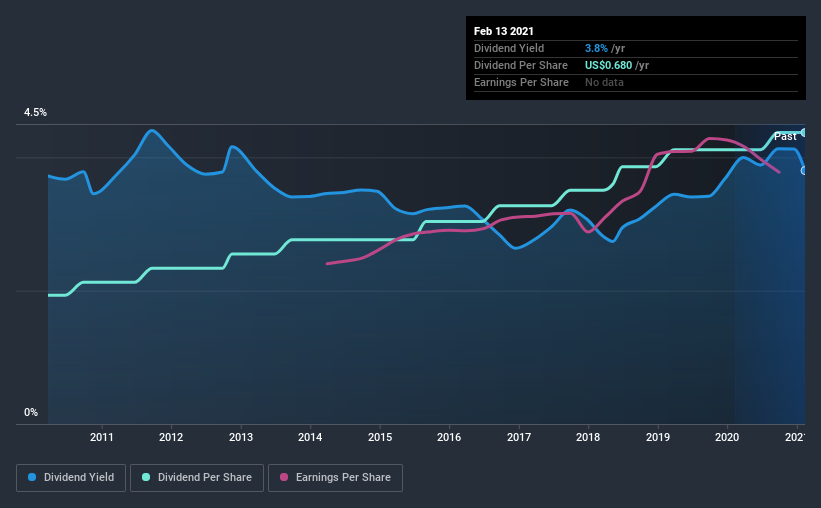Toggle the Dividend Per Share legend button
The image size is (821, 508).
(197, 478)
